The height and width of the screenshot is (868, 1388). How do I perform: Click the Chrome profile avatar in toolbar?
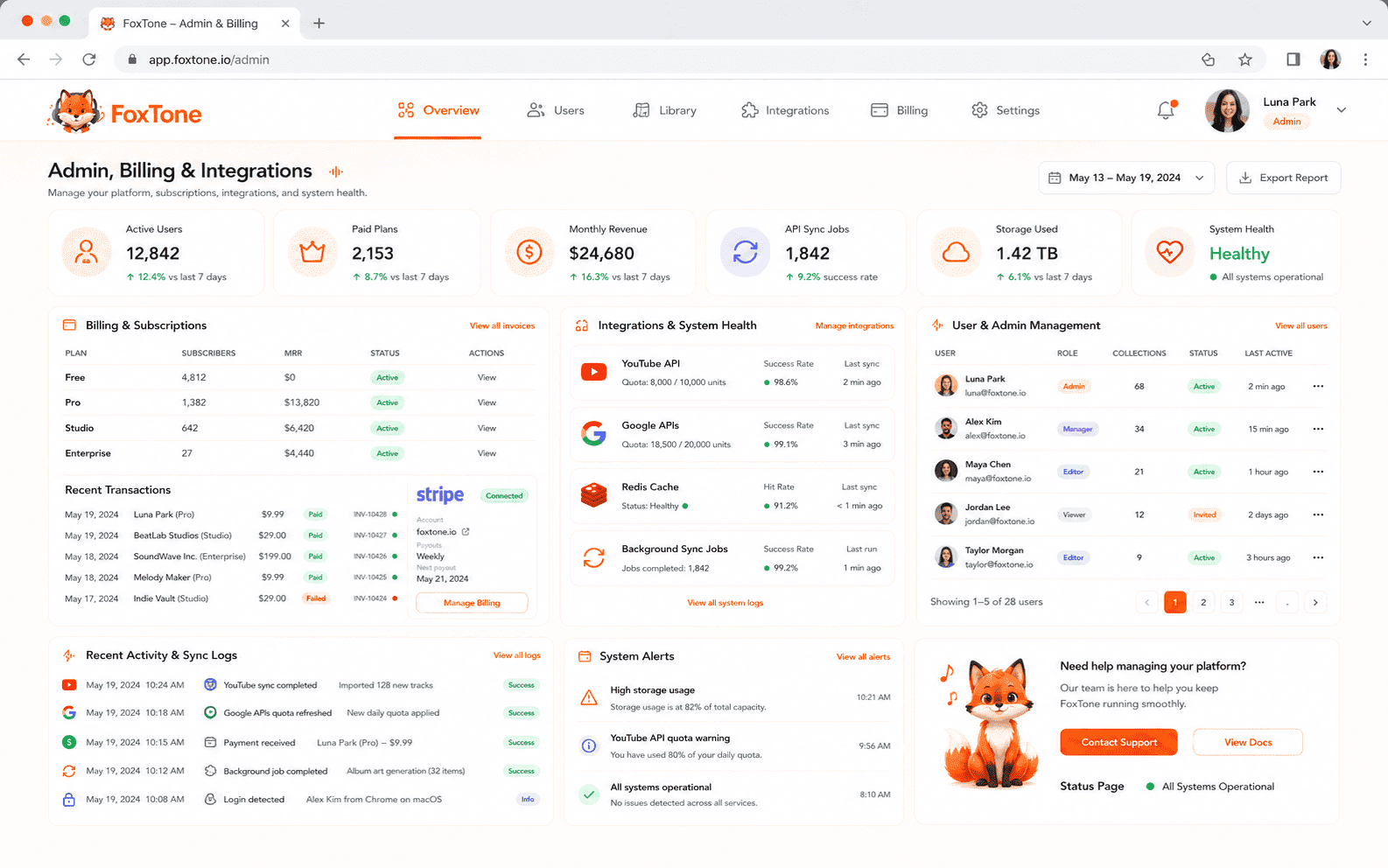point(1330,59)
